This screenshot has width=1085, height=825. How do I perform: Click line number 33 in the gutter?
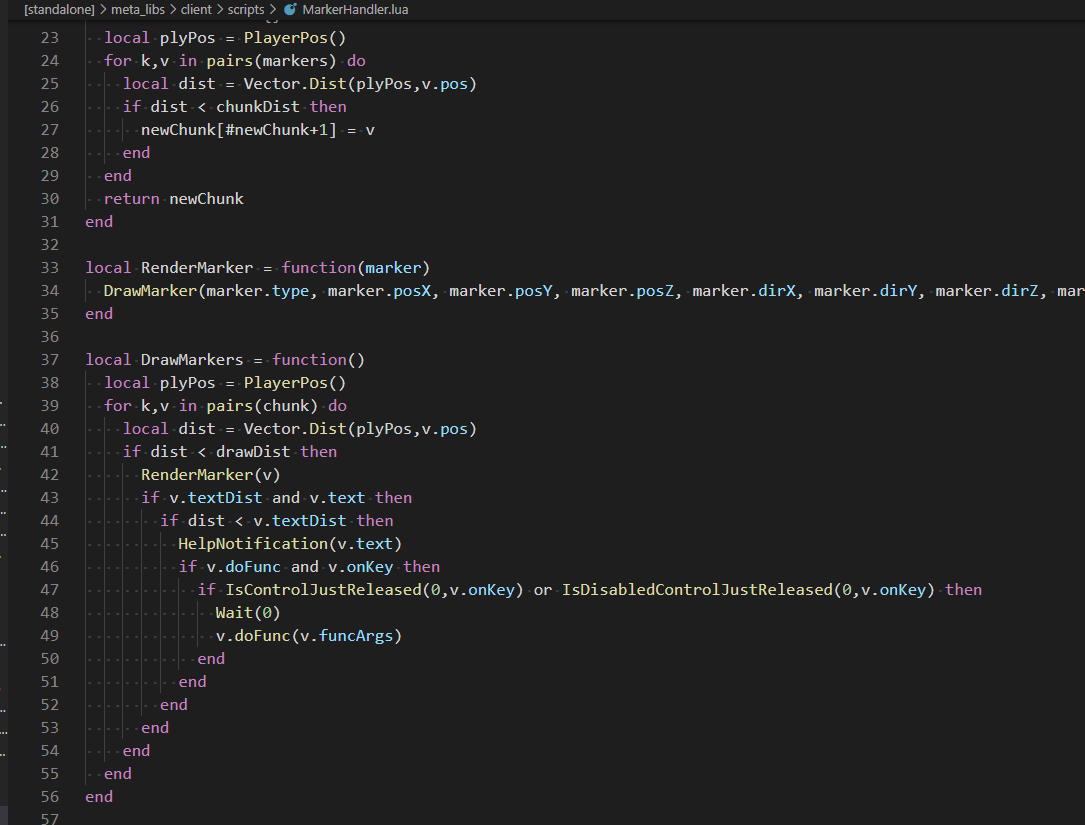[50, 268]
